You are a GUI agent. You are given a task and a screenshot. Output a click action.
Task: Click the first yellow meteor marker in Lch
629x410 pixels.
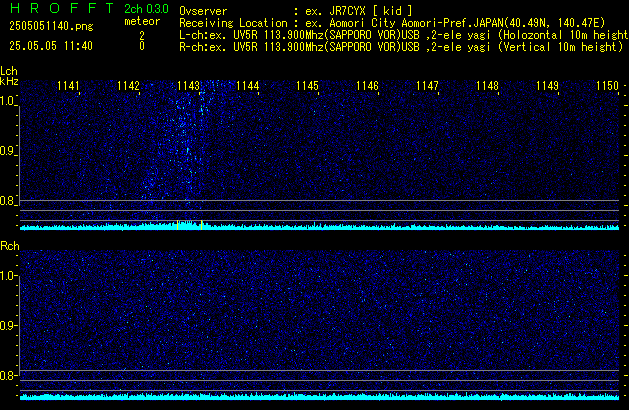click(x=177, y=225)
